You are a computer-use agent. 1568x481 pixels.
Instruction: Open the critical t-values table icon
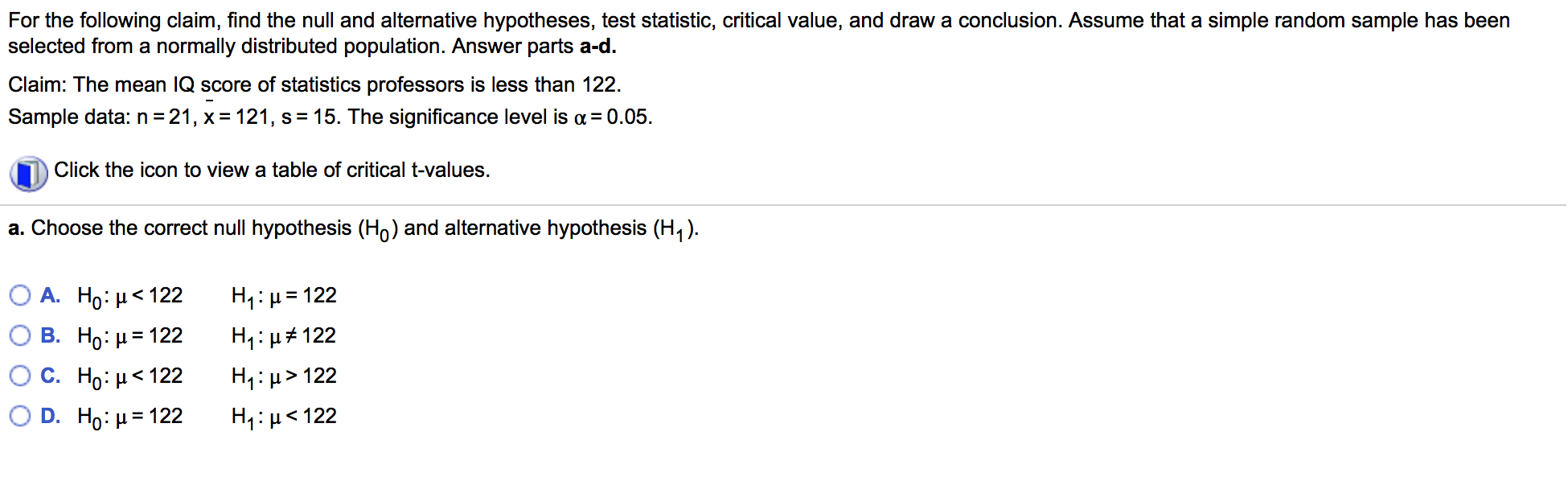29,174
